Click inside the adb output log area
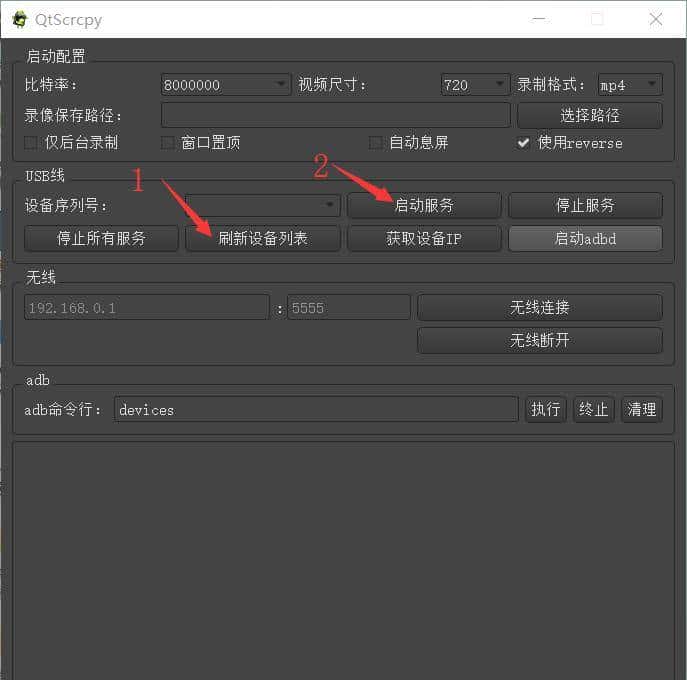Screen dimensions: 687x680 (343, 560)
